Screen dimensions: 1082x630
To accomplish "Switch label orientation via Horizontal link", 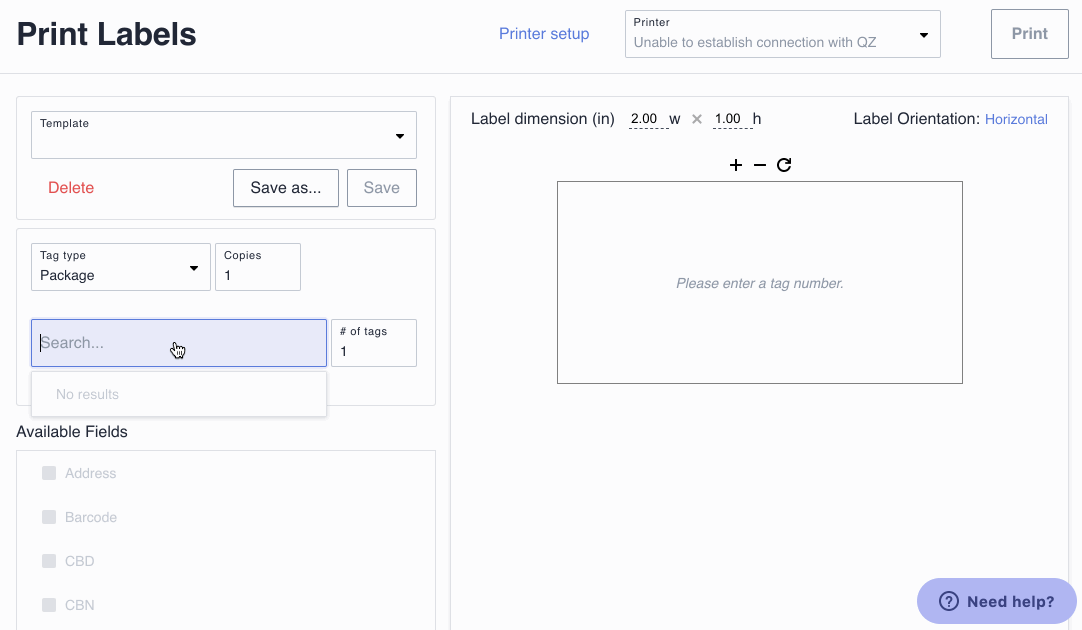I will tap(1016, 119).
